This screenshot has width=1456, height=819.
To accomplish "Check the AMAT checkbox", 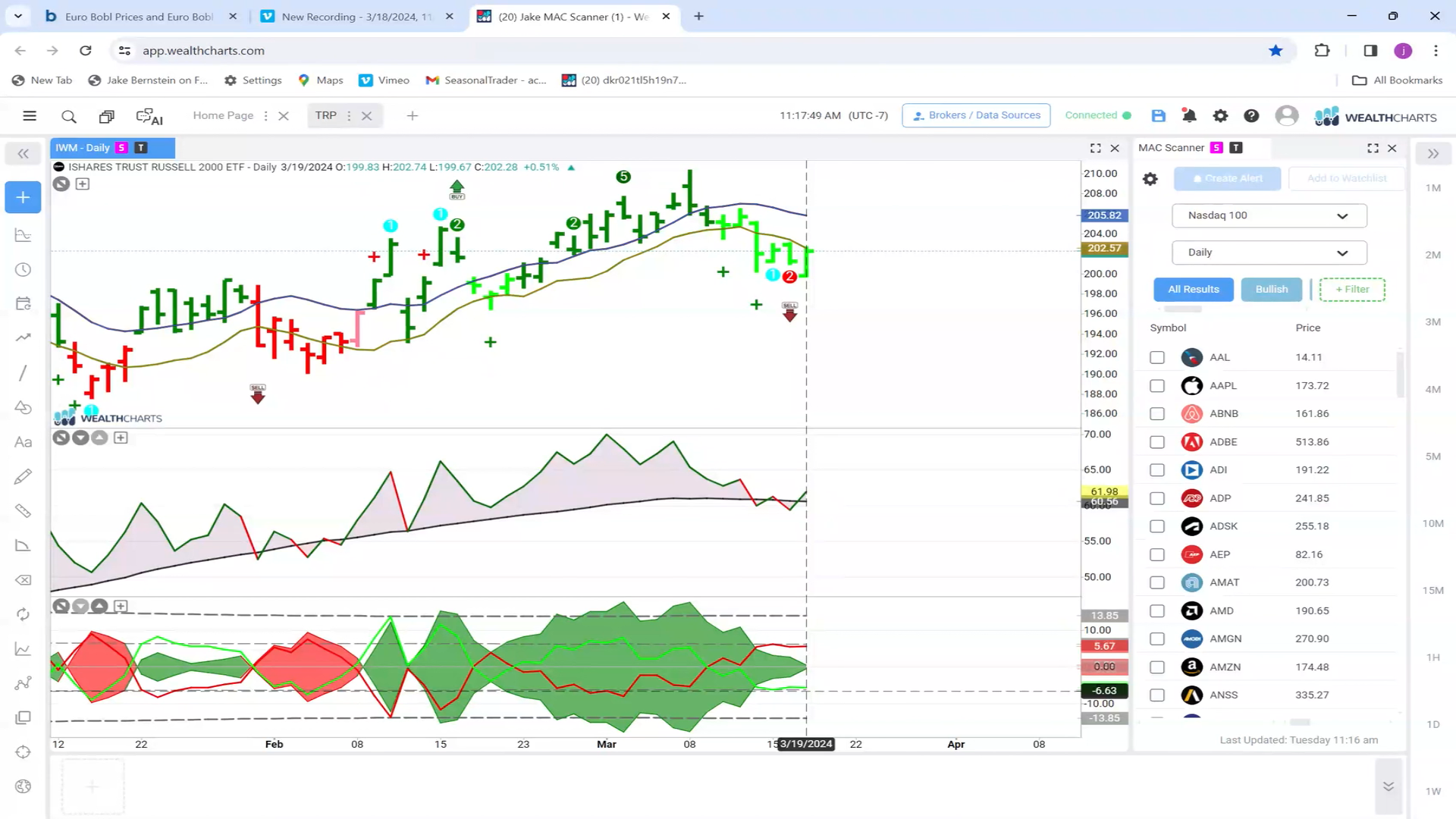I will click(x=1156, y=582).
